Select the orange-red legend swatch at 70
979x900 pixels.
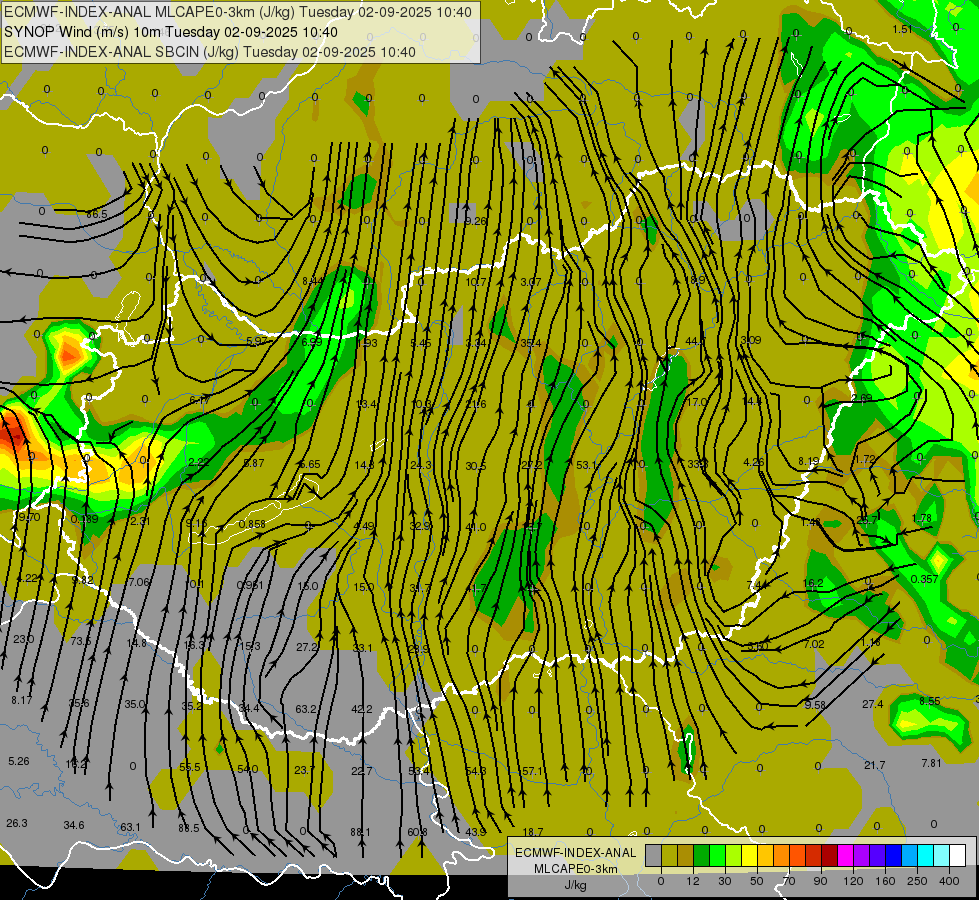tap(798, 855)
